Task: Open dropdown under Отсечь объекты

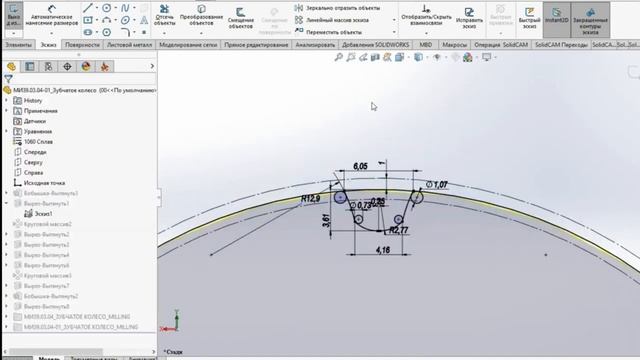Action: click(164, 33)
